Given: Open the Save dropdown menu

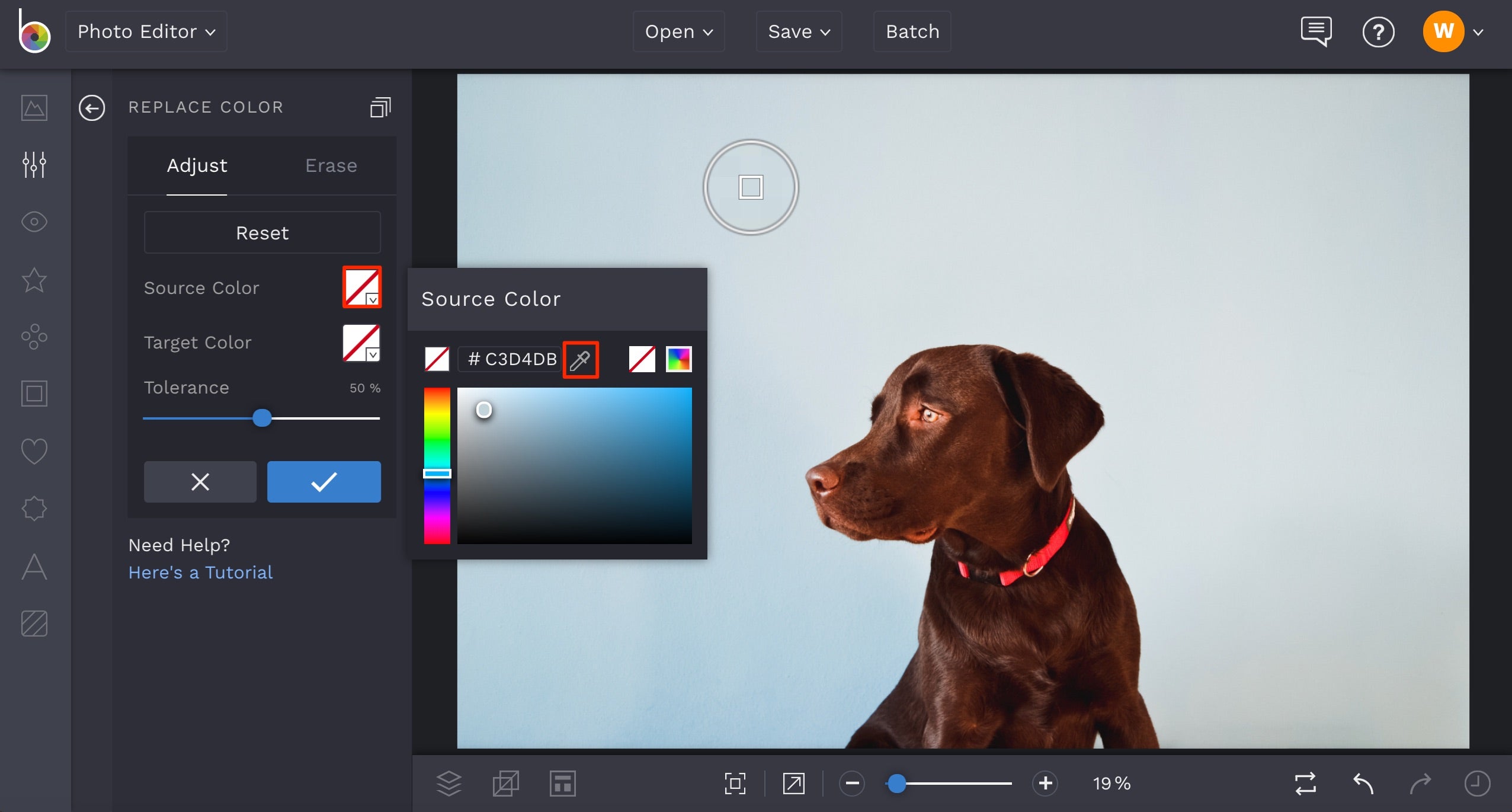Looking at the screenshot, I should pos(797,31).
